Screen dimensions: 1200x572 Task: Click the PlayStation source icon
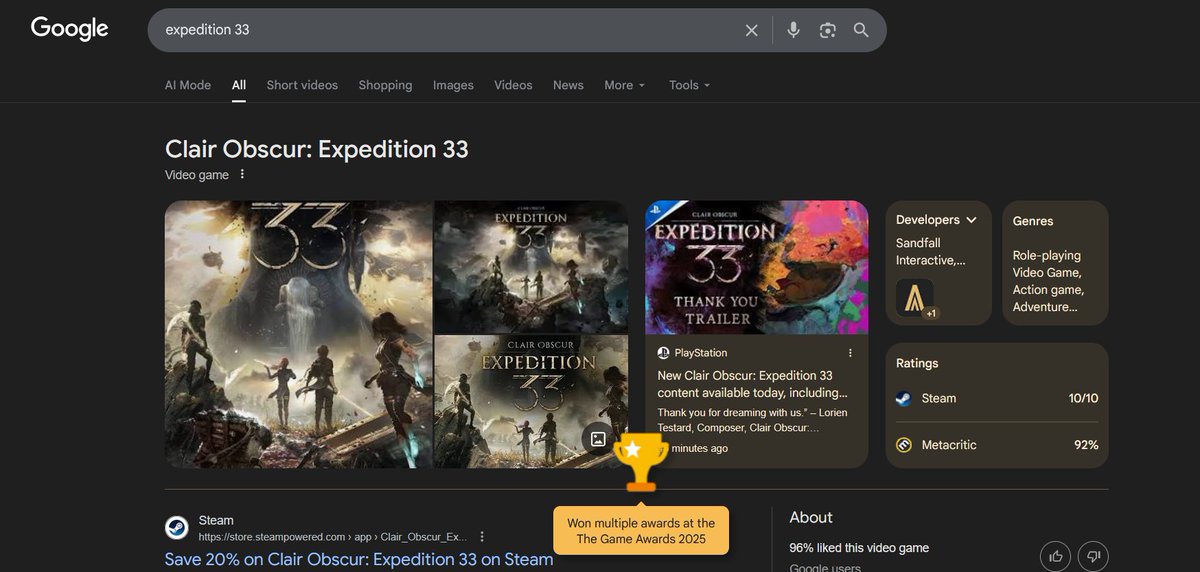coord(663,353)
